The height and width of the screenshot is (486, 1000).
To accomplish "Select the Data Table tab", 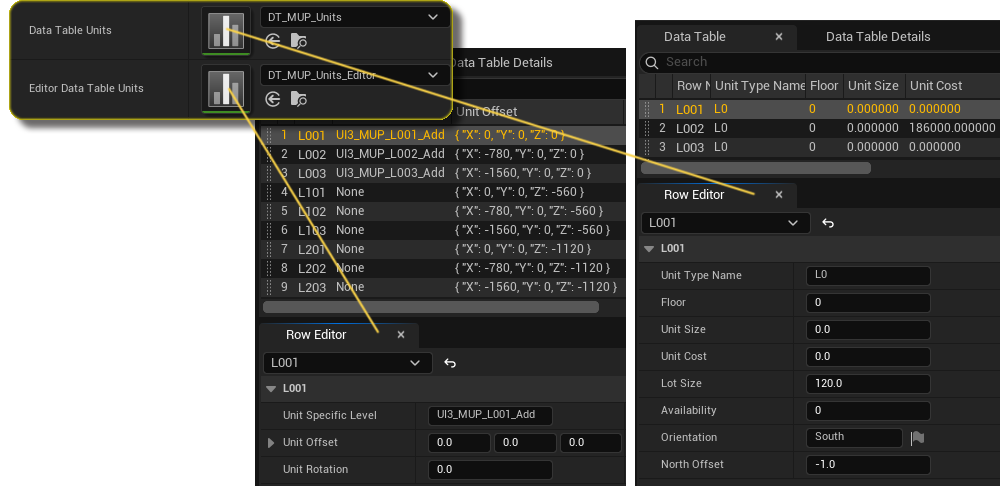I will [x=695, y=36].
